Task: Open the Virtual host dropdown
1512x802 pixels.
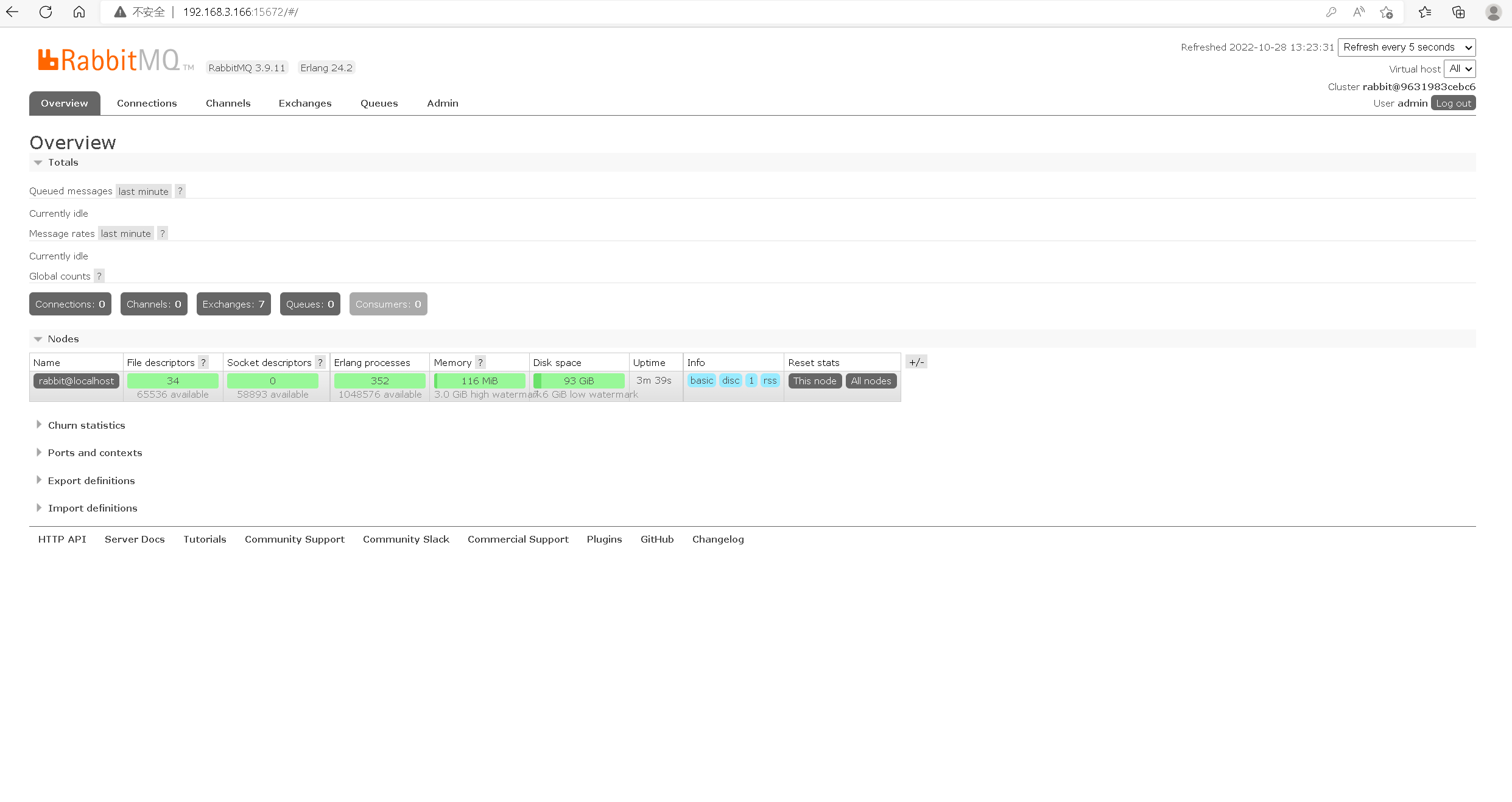Action: [x=1460, y=69]
